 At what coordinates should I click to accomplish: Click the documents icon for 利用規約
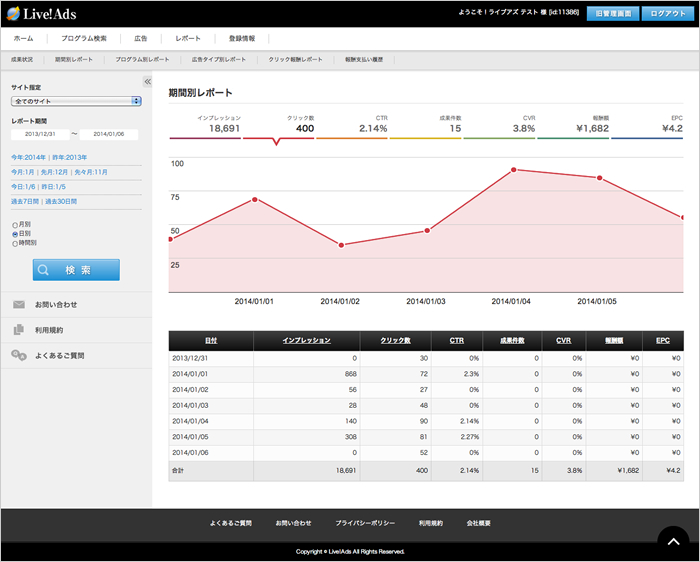tap(19, 329)
